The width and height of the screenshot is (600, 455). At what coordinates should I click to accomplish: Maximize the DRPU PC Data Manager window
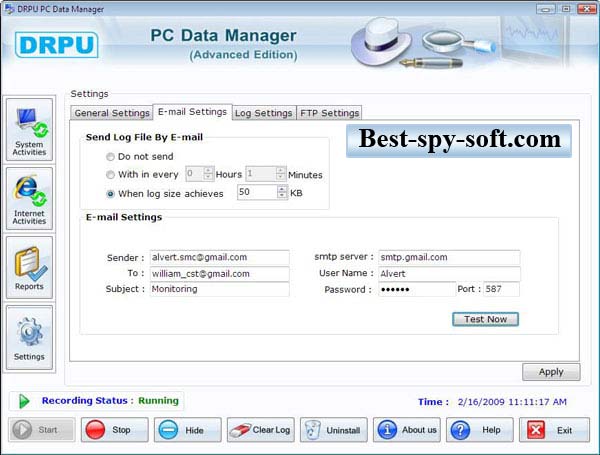566,9
